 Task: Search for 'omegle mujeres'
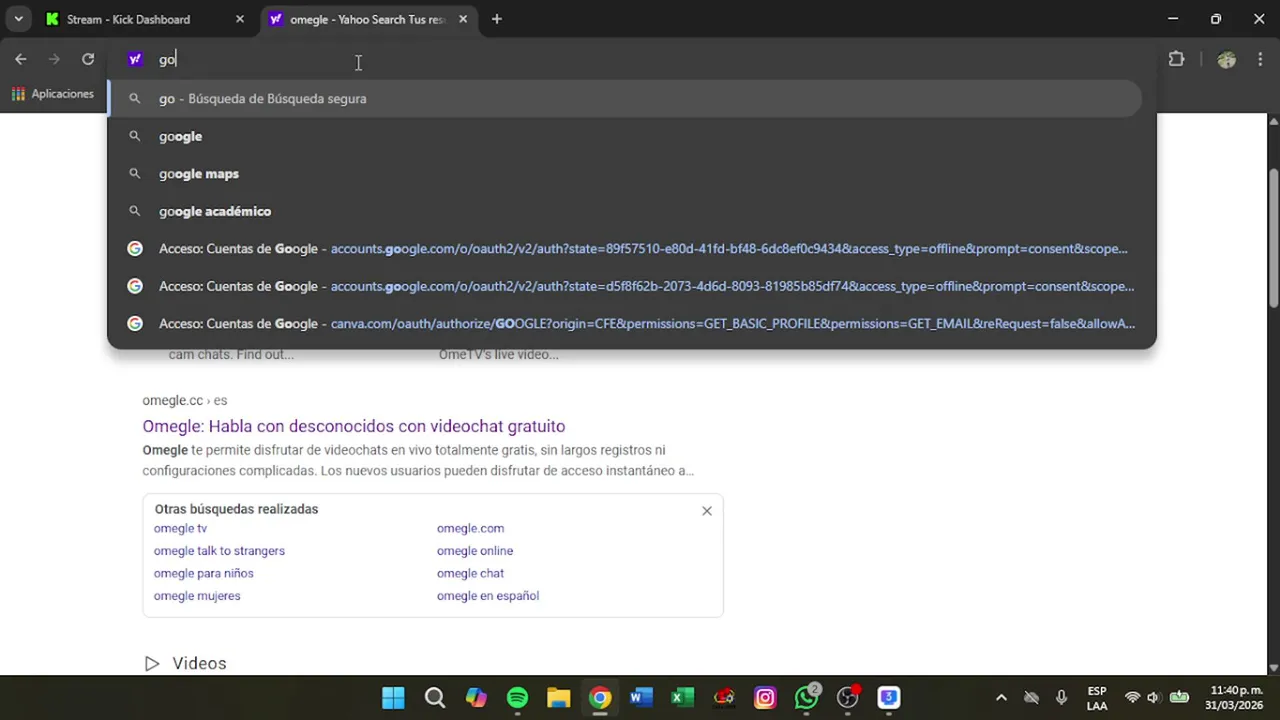tap(197, 596)
